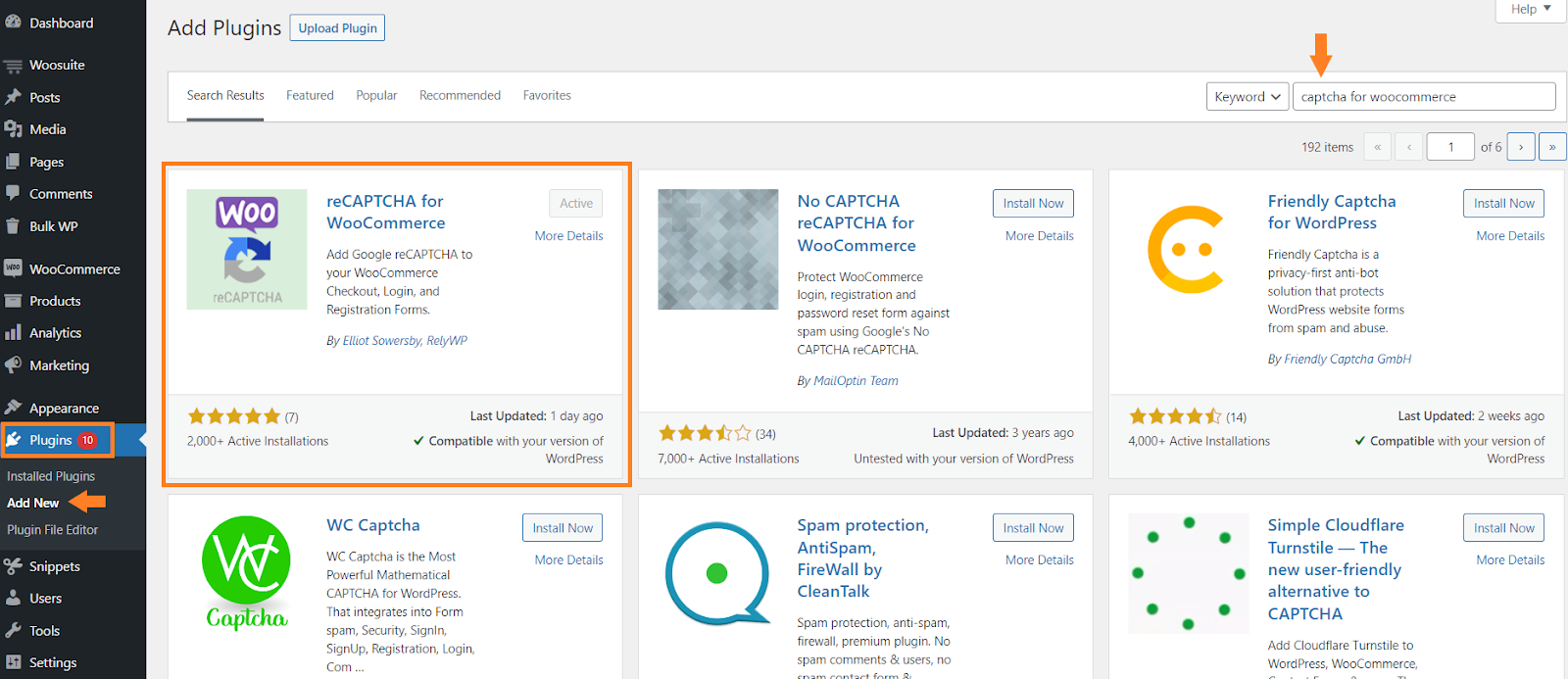Expand the Help dropdown
The image size is (1568, 679).
(x=1531, y=9)
